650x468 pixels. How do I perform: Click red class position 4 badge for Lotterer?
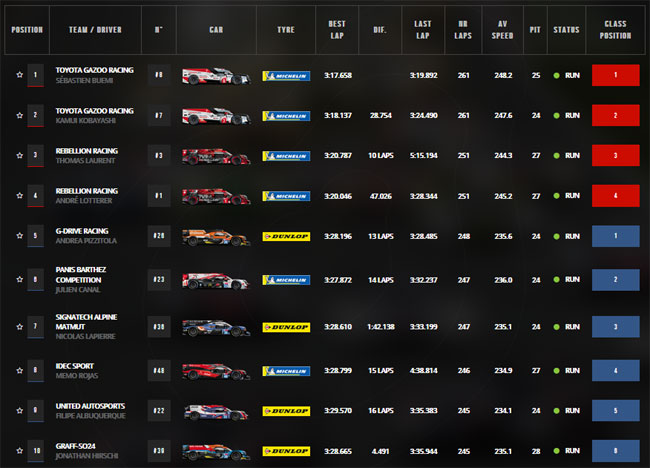coord(616,196)
